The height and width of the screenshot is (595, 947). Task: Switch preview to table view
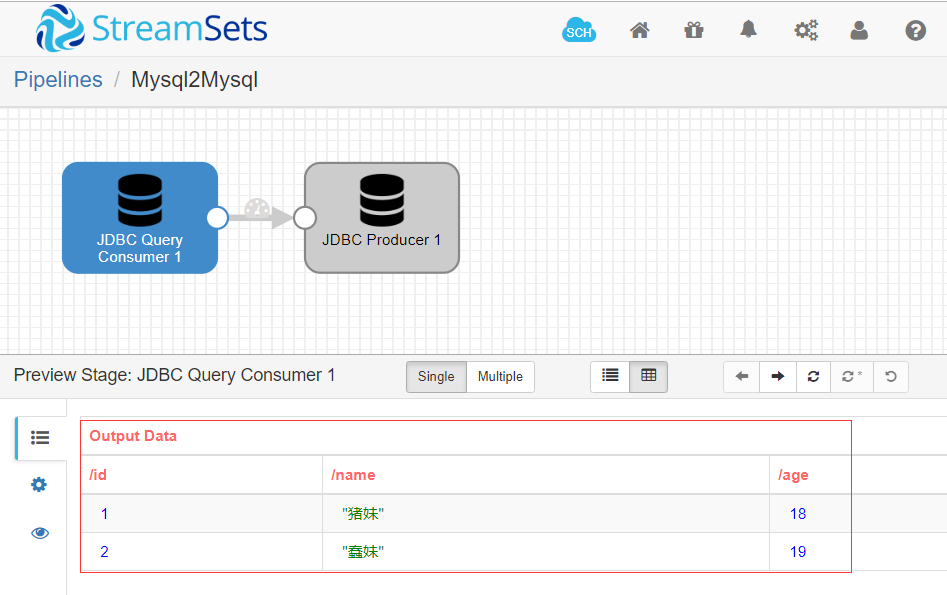[648, 376]
